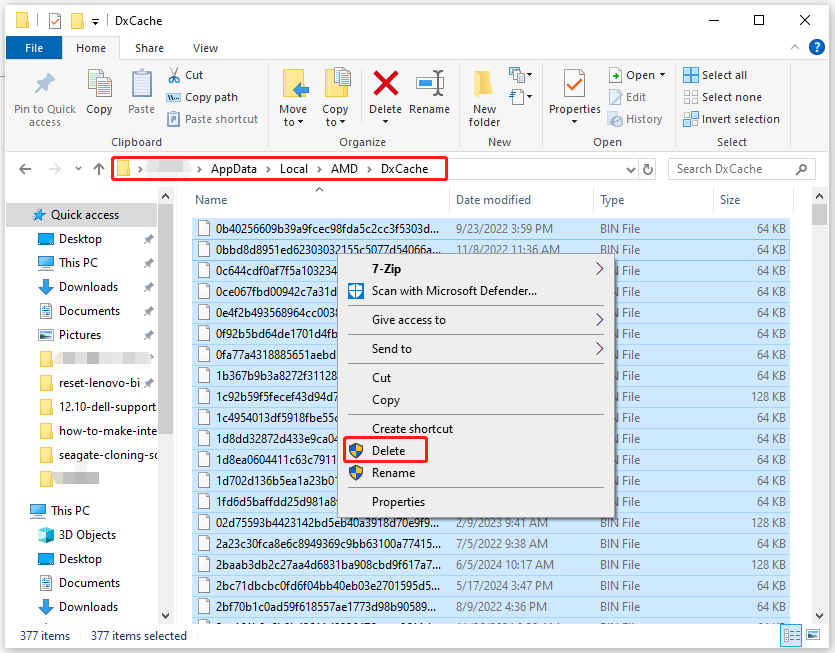Click the address bar Refresh button
The width and height of the screenshot is (835, 653).
point(648,169)
